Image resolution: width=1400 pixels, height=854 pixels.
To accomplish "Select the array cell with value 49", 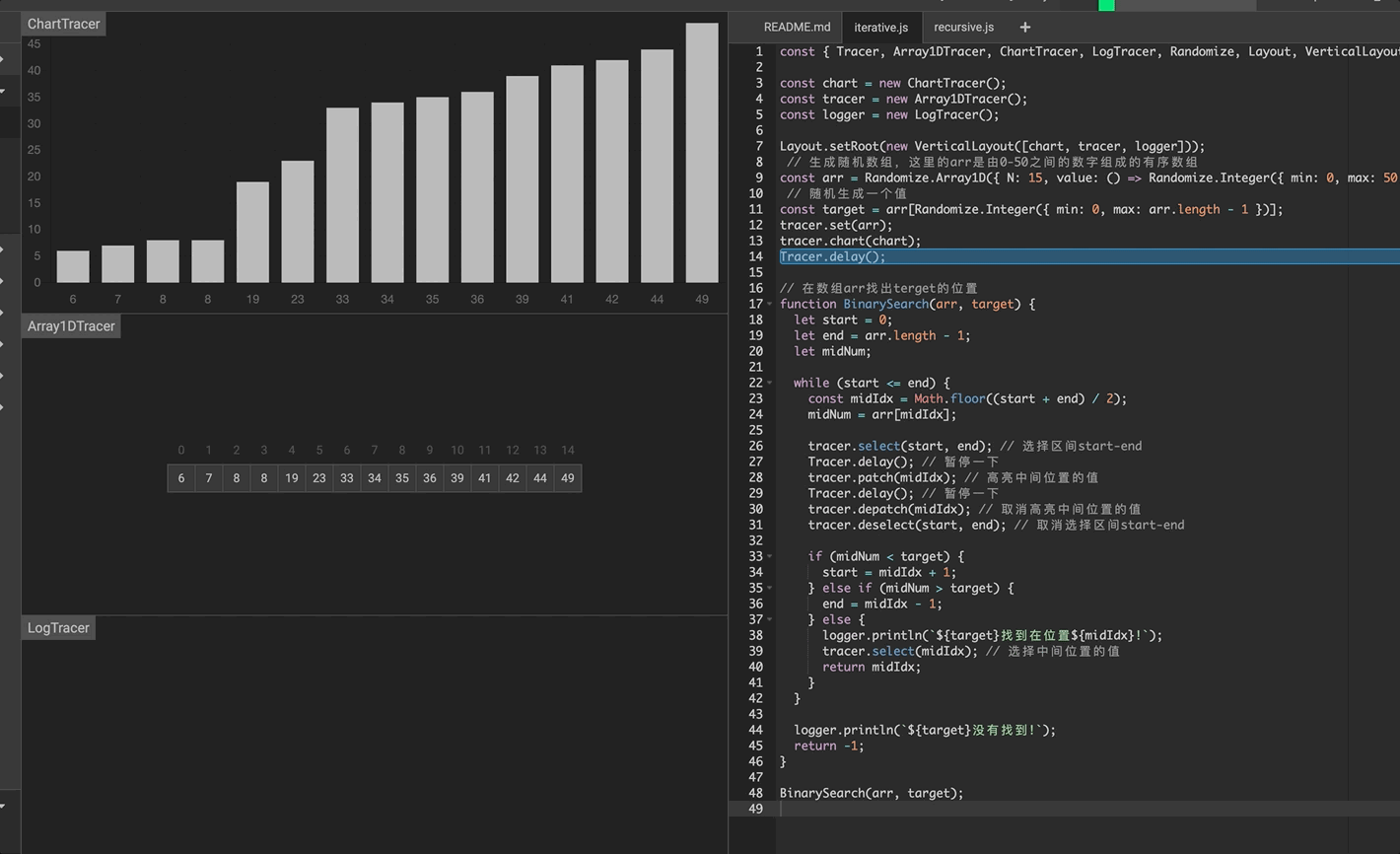I will [567, 478].
